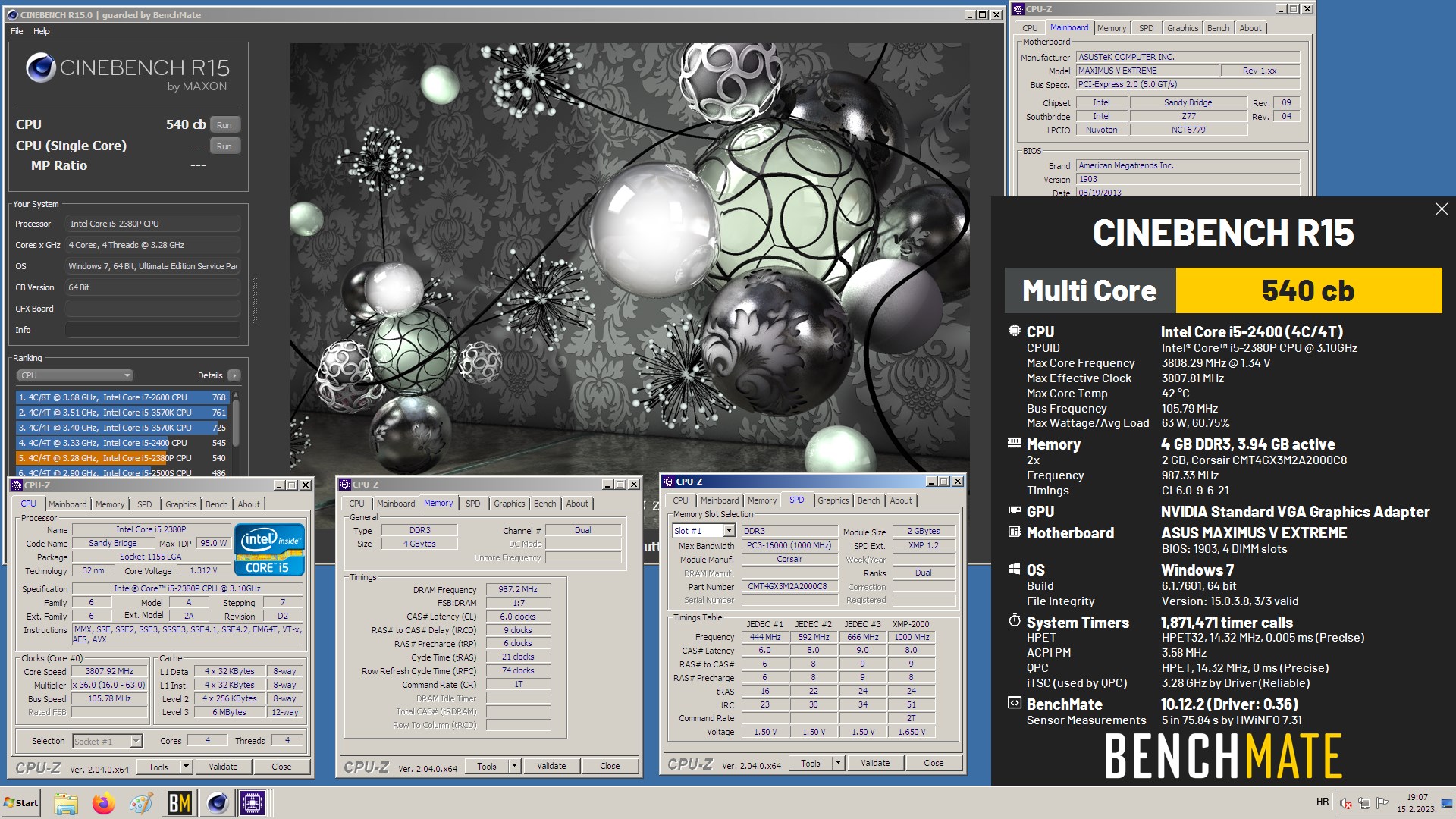The width and height of the screenshot is (1456, 819).
Task: Click the Windows OS icon in BenchMate panel
Action: tap(1015, 570)
